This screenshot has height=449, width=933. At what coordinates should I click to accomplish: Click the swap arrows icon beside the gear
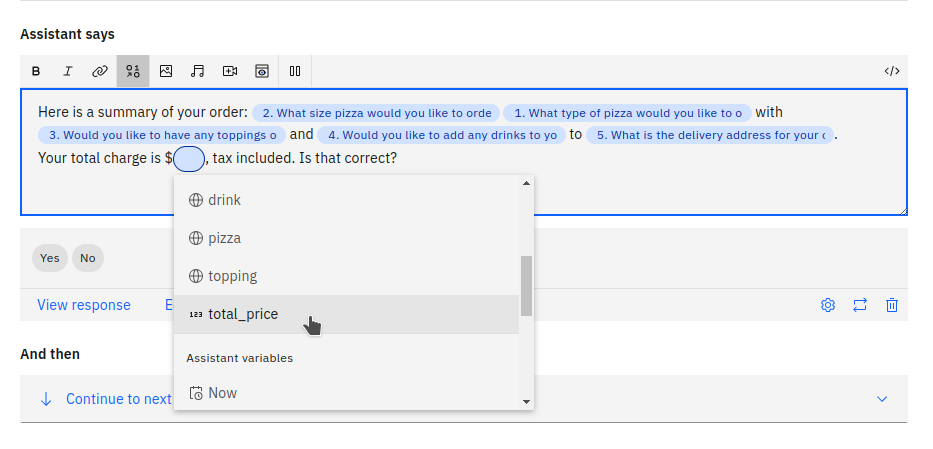pyautogui.click(x=860, y=305)
